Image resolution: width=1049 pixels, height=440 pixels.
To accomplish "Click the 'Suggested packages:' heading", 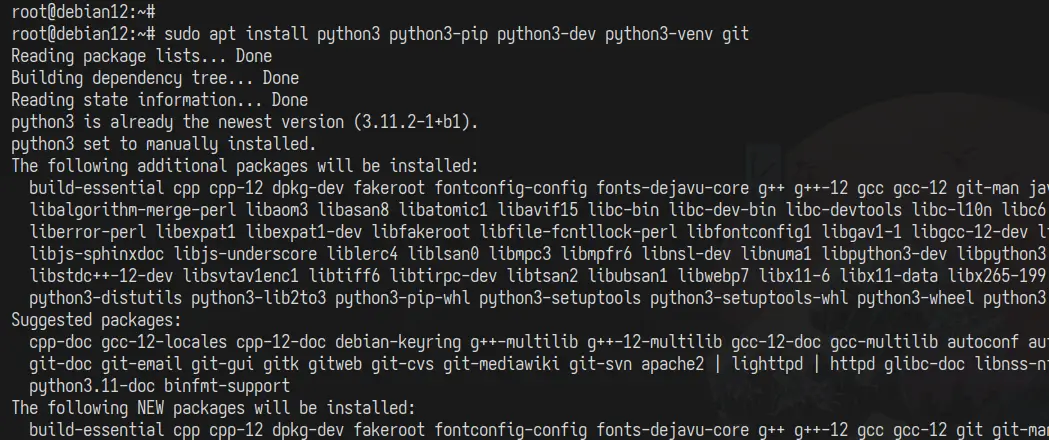I will (x=96, y=320).
